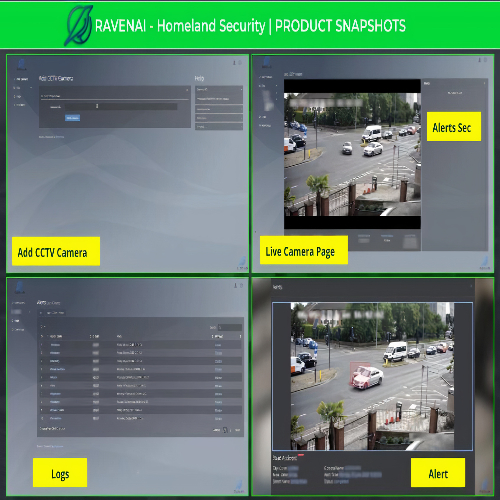Close the Add CCTV Camera form card with its x

187,90
